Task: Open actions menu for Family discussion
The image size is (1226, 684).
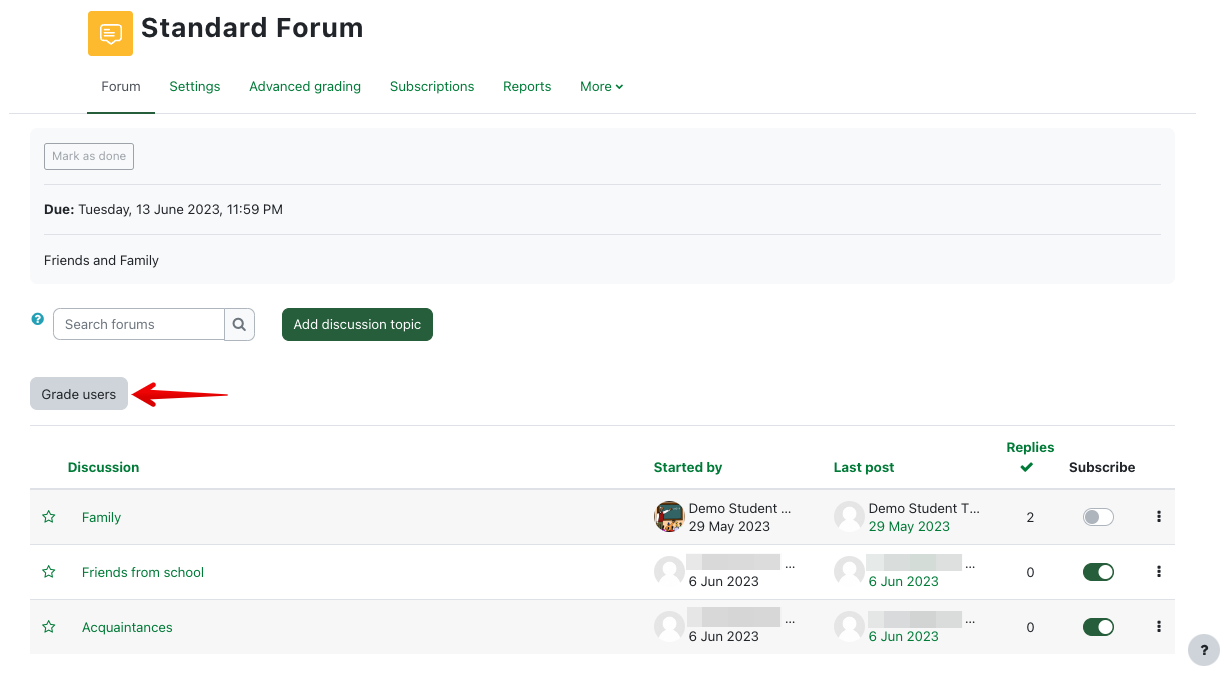Action: (x=1158, y=517)
